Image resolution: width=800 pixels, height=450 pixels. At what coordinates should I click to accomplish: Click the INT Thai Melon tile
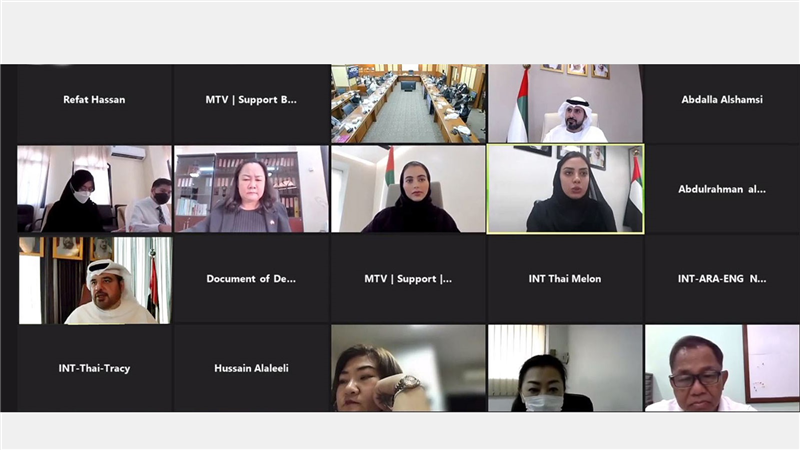click(x=565, y=279)
